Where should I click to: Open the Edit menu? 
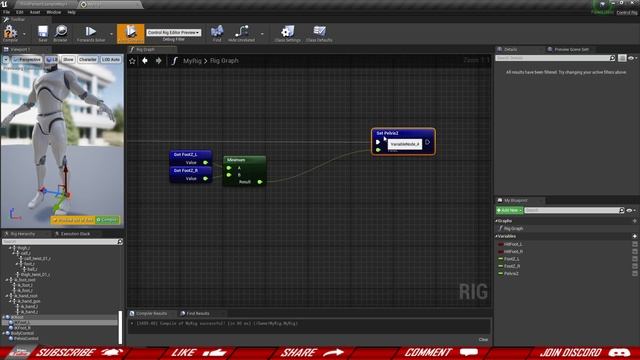coord(20,12)
